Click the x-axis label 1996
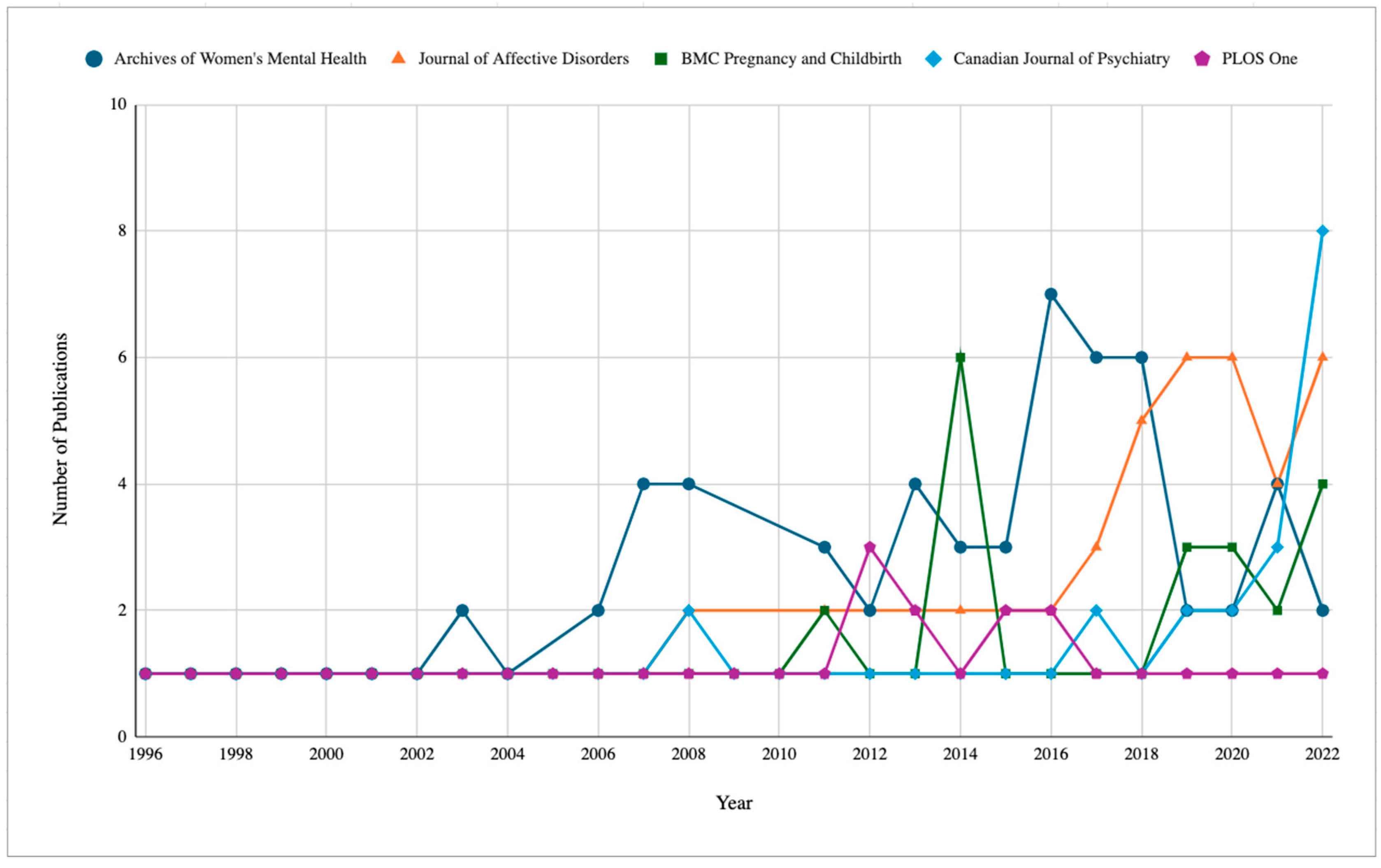 pos(146,754)
